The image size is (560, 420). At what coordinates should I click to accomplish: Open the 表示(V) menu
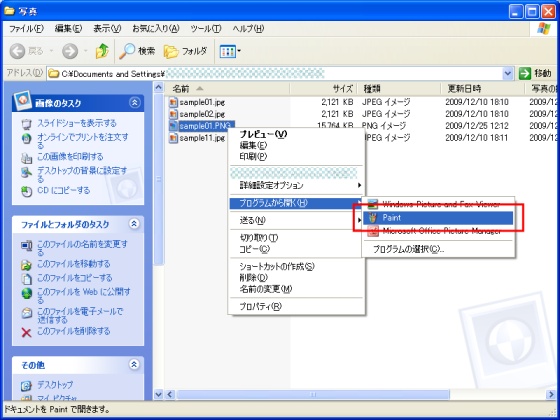(x=107, y=29)
